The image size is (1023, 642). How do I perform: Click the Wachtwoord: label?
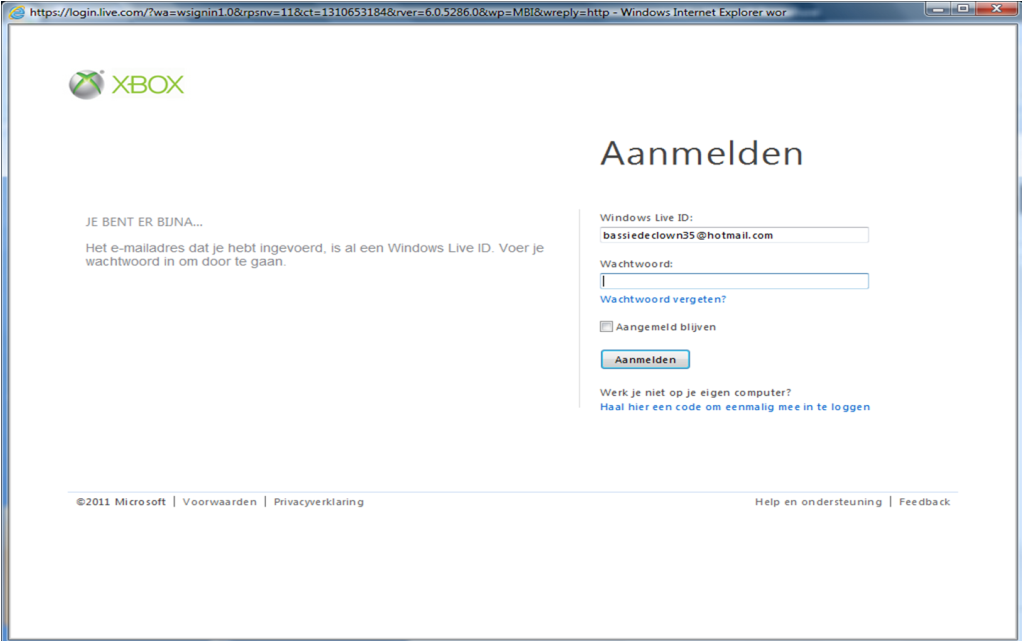coord(636,264)
